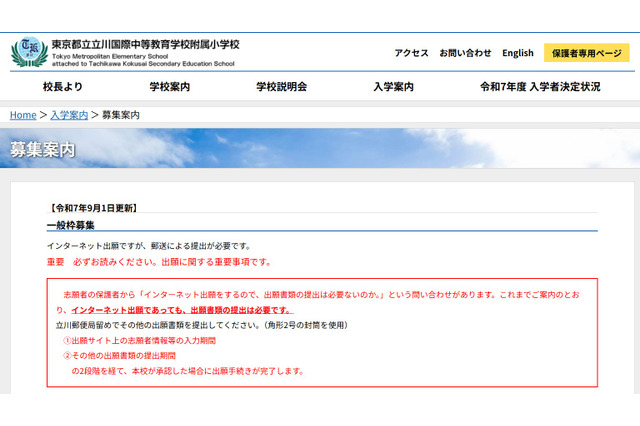Screen dimensions: 640x426
Task: Click the 令和7年9月1日更新 update note
Action: [92, 208]
